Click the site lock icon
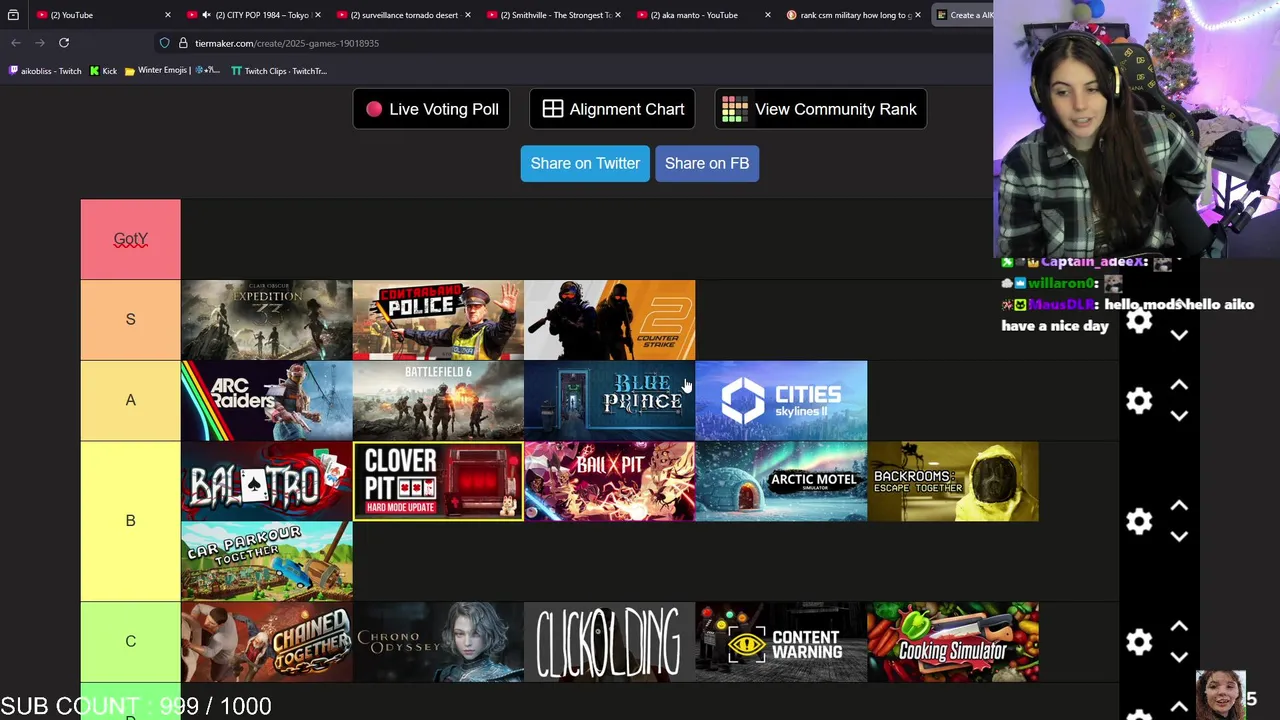 click(x=183, y=43)
